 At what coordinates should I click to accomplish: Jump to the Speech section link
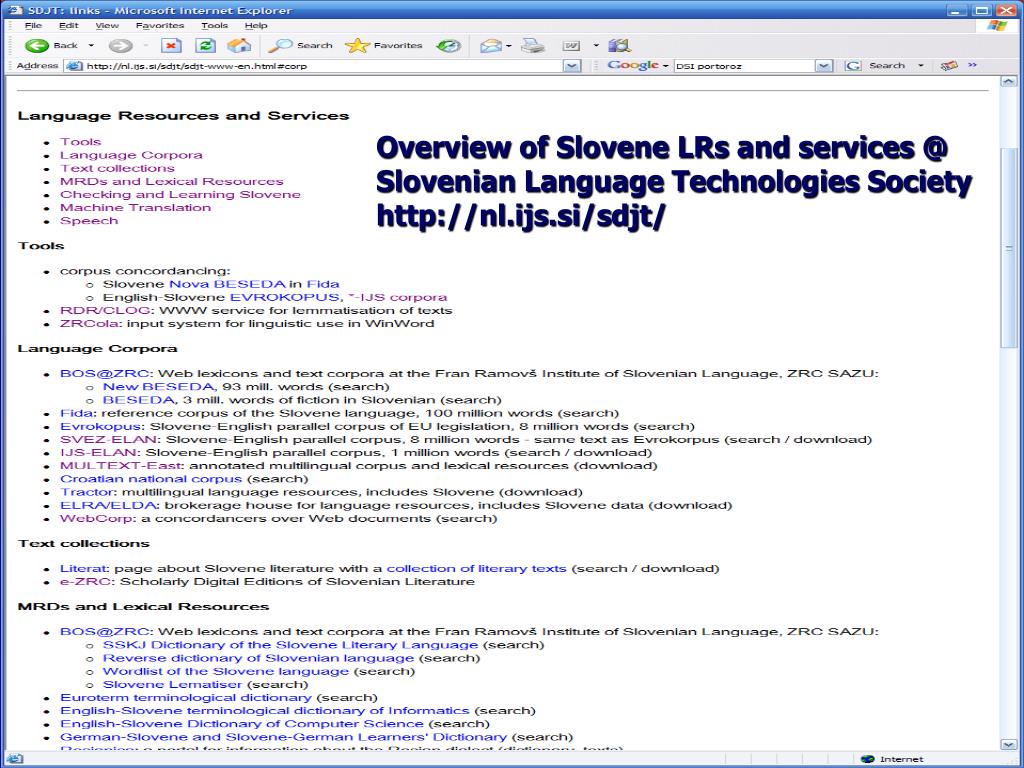89,221
